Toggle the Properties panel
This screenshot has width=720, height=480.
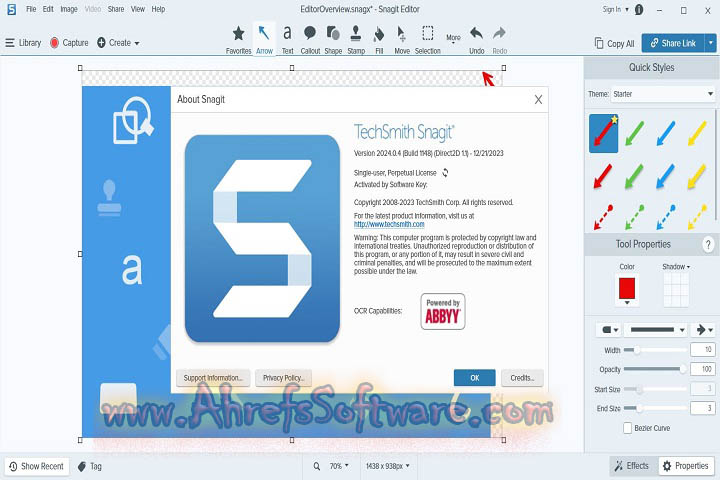pos(685,466)
